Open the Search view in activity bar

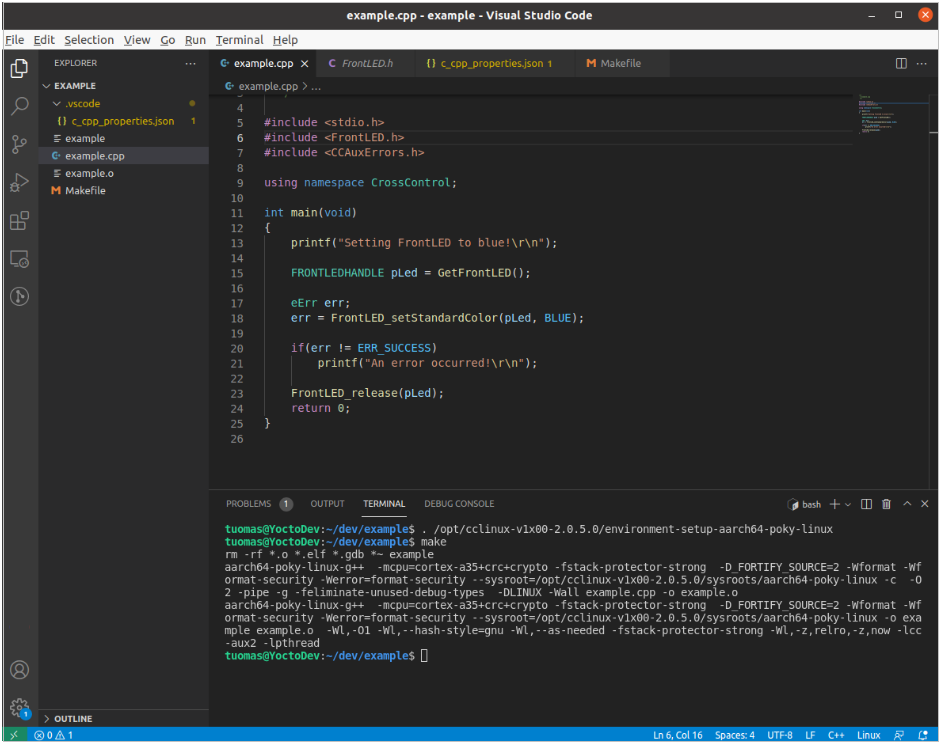tap(19, 106)
